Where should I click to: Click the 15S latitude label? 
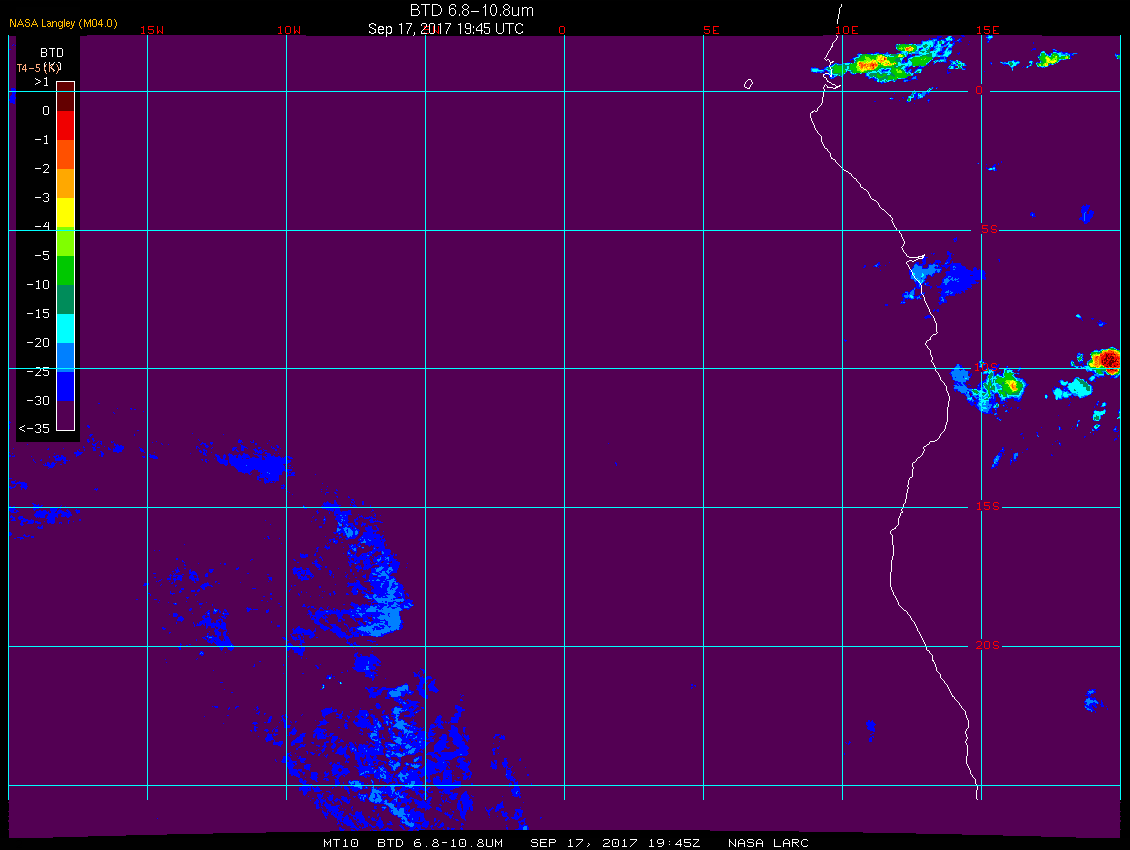pos(988,506)
